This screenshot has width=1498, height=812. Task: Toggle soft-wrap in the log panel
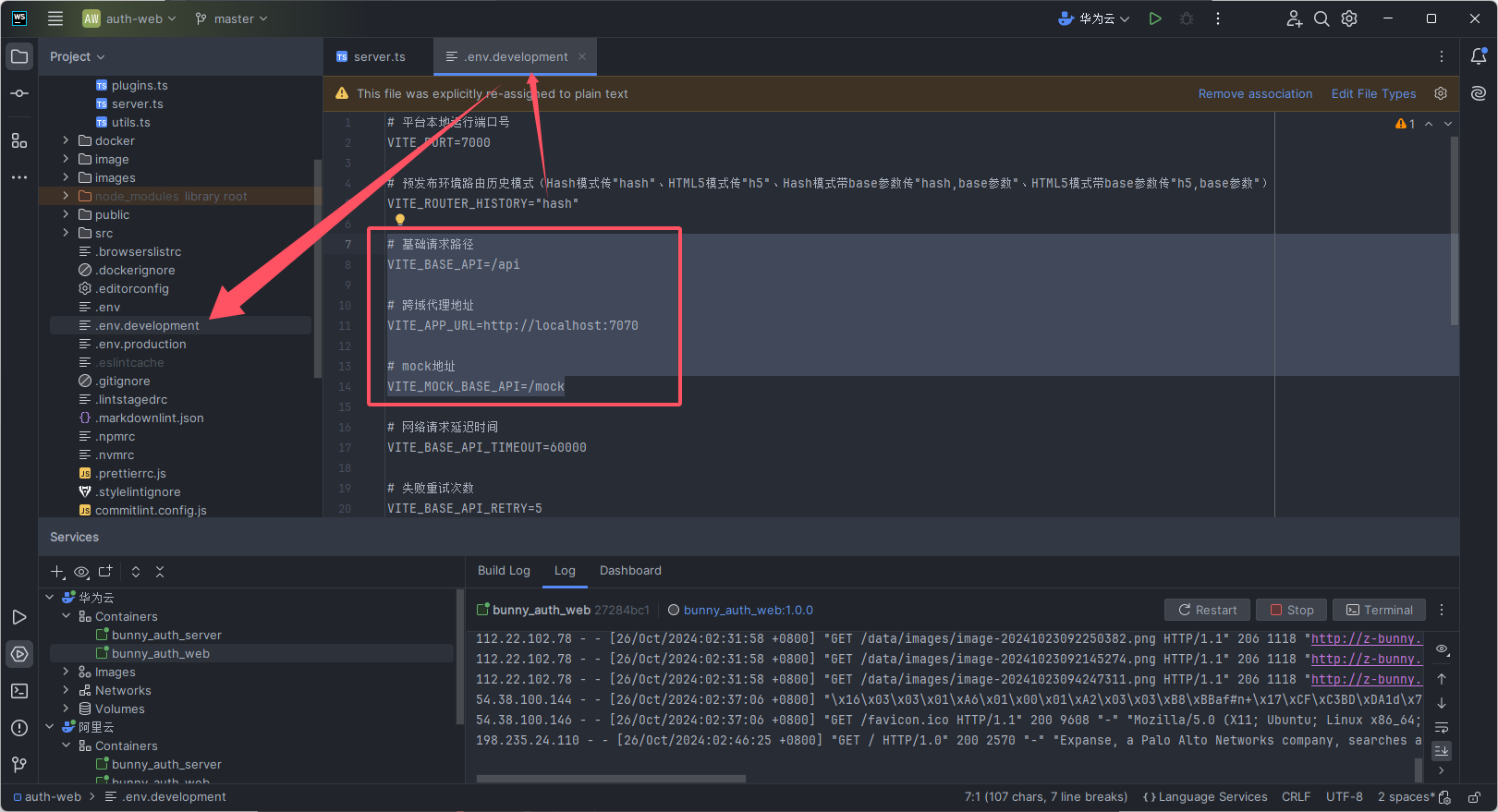tap(1442, 727)
